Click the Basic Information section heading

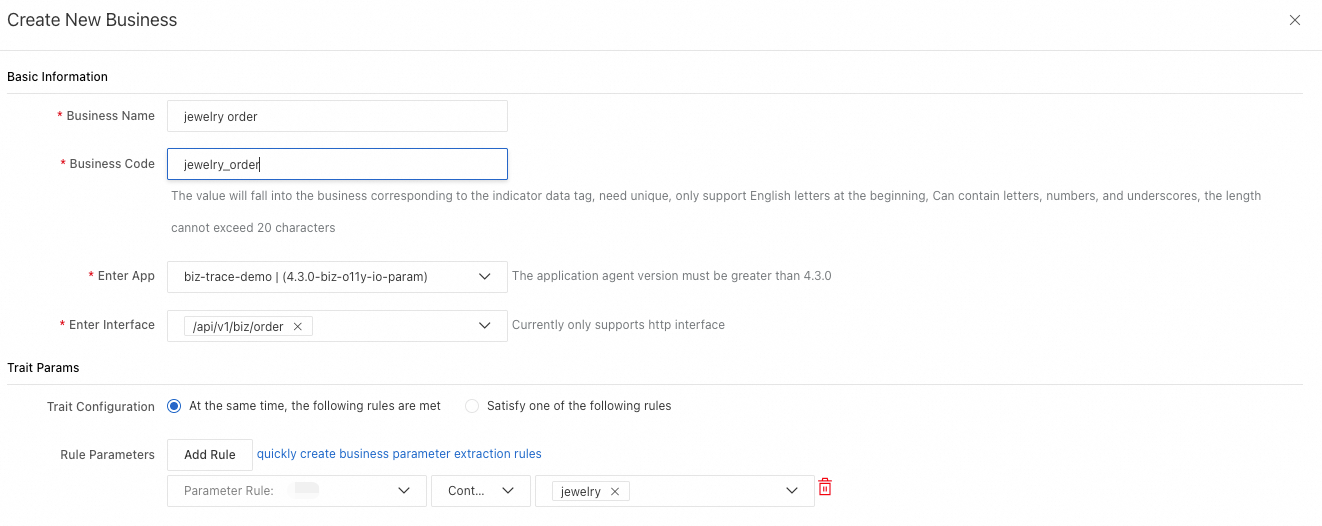click(57, 77)
